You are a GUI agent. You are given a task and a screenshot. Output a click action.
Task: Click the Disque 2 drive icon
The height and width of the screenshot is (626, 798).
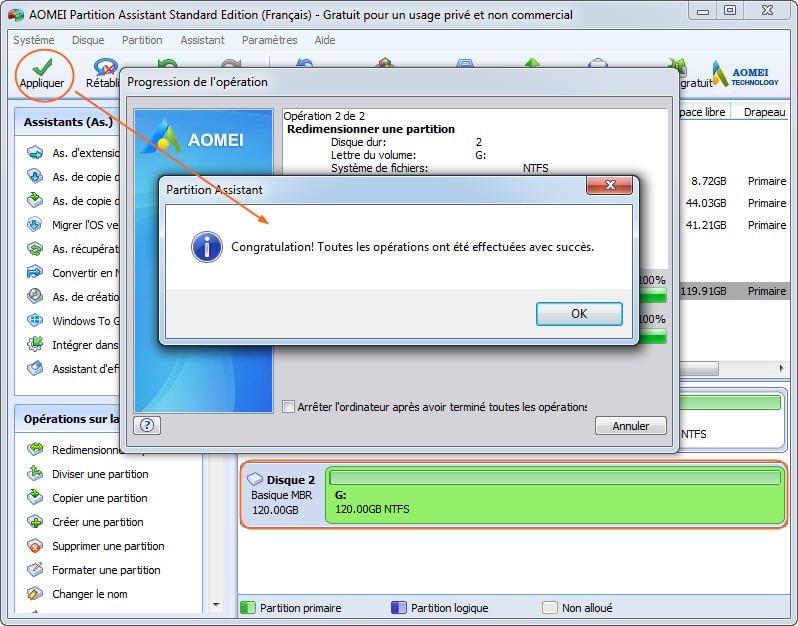pyautogui.click(x=254, y=479)
